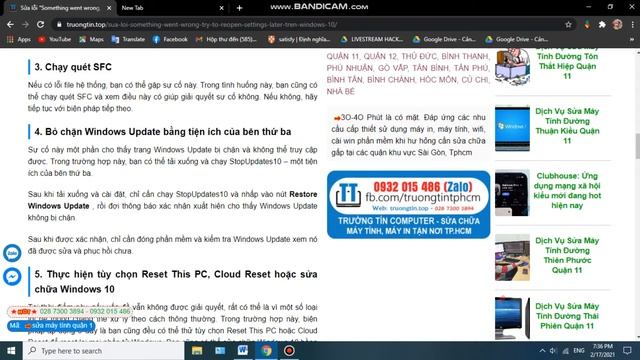This screenshot has height=360, width=640.
Task: Click heading 3. Chạy quét SFC
Action: pos(73,67)
